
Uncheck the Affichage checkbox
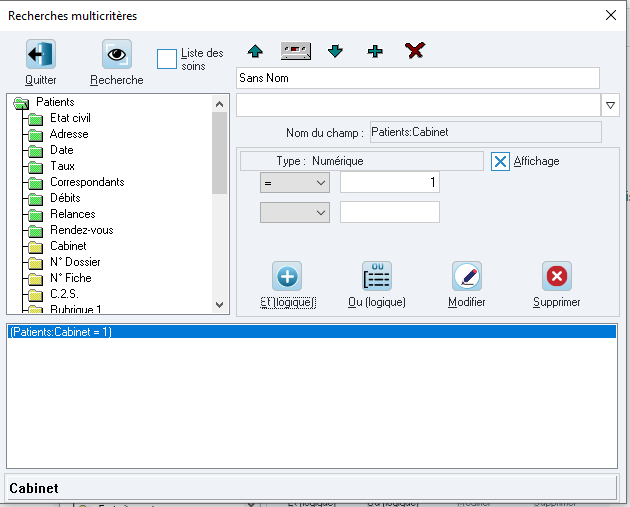500,162
